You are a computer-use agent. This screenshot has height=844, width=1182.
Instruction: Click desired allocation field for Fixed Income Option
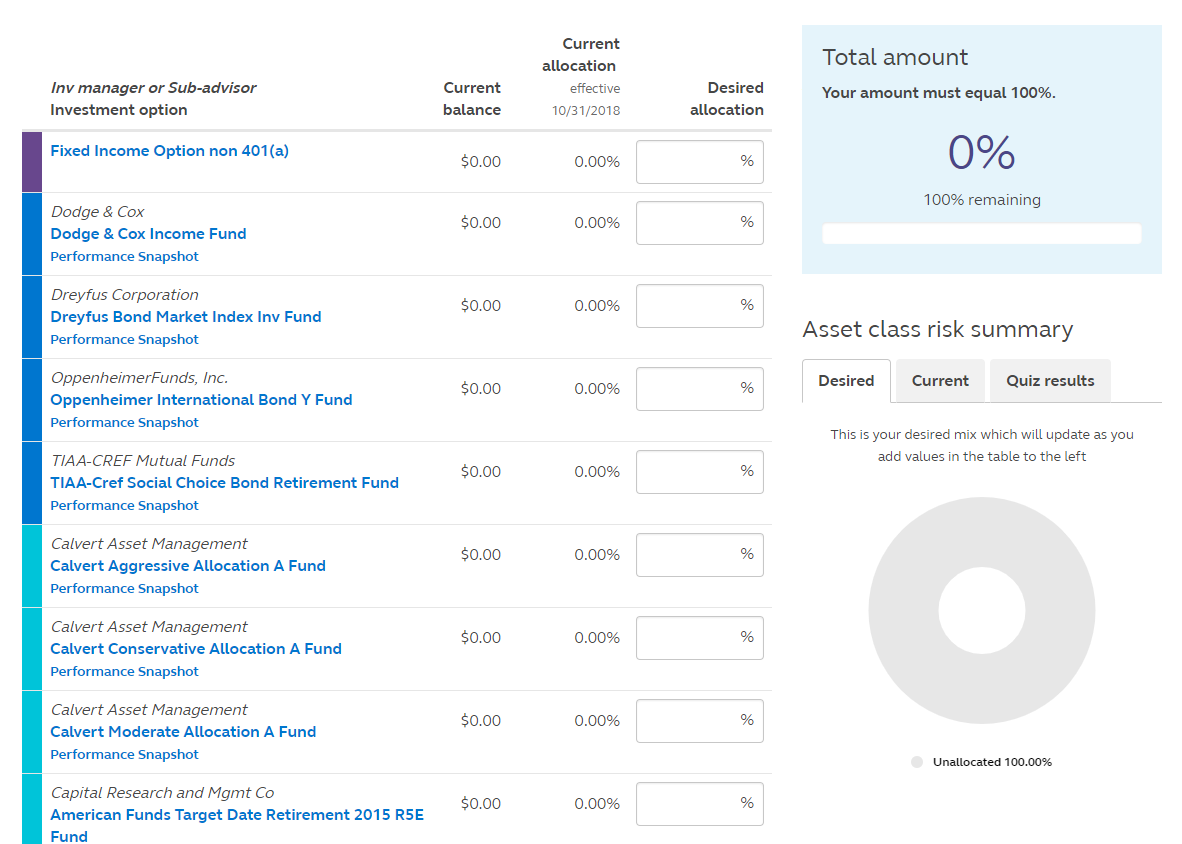point(700,162)
